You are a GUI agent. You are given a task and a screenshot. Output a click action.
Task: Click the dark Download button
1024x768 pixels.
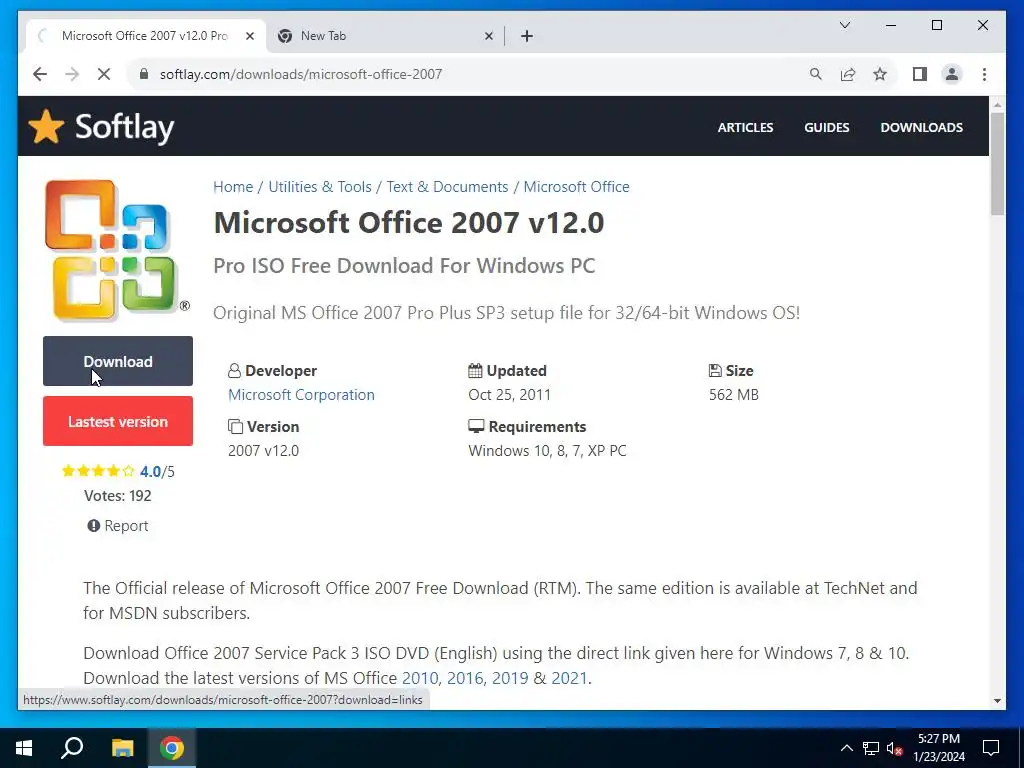(118, 361)
